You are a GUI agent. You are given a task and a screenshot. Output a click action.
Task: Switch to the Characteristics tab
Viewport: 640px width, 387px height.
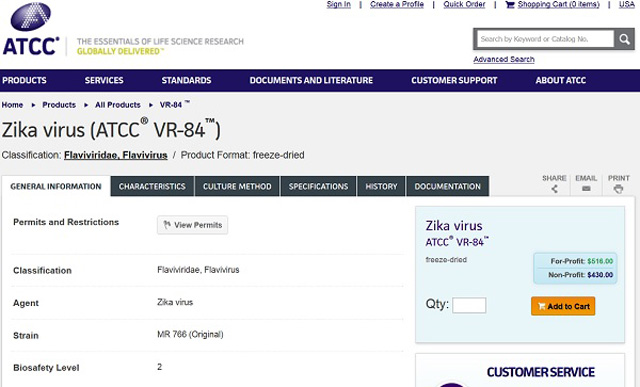pyautogui.click(x=152, y=187)
